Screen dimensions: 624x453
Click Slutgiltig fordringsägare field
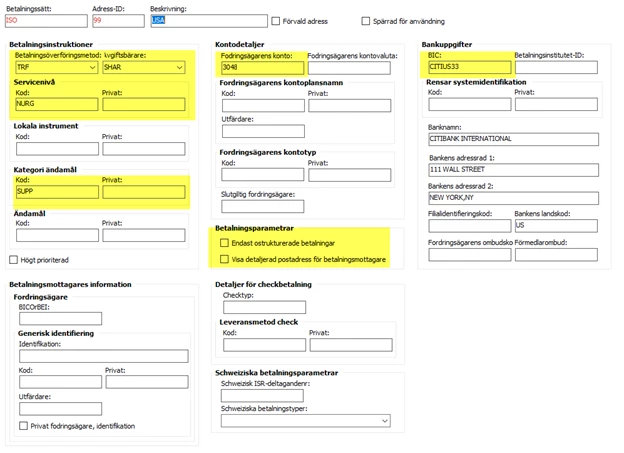point(263,206)
